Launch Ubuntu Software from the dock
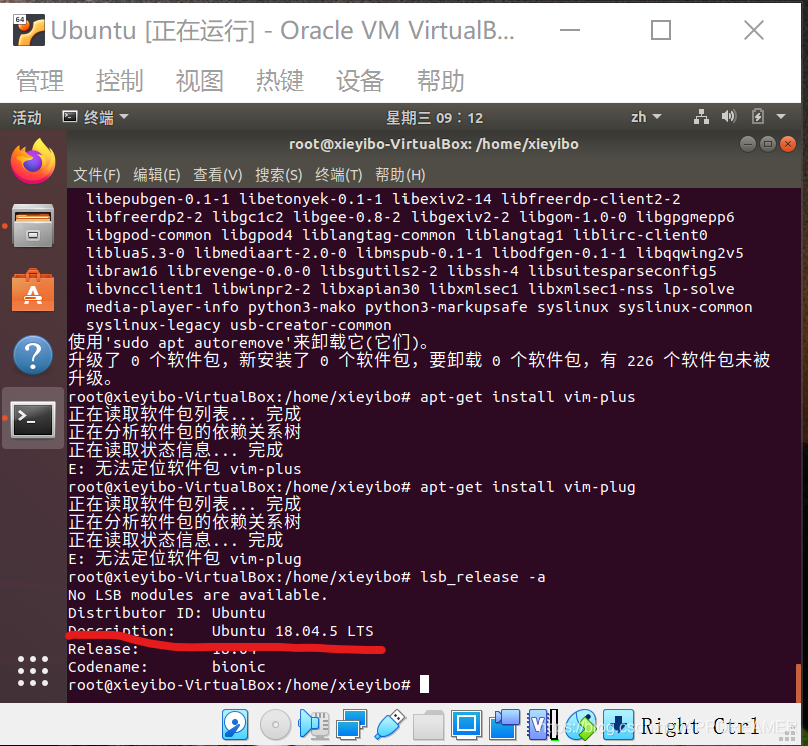The height and width of the screenshot is (746, 808). click(33, 290)
